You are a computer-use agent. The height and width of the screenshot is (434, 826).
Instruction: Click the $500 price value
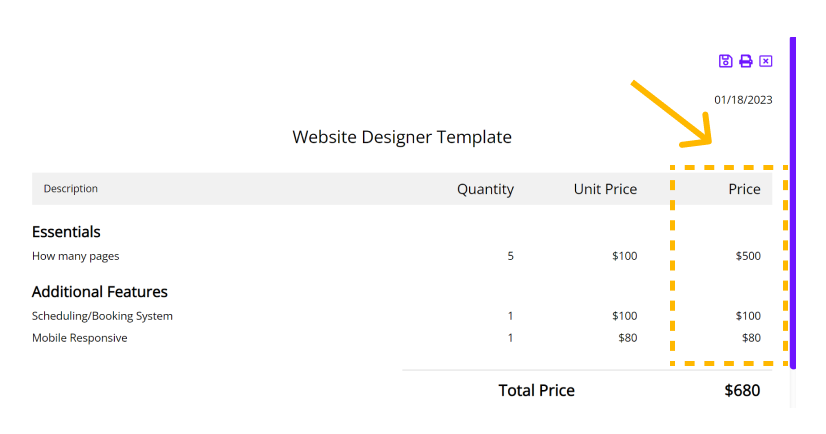[748, 256]
